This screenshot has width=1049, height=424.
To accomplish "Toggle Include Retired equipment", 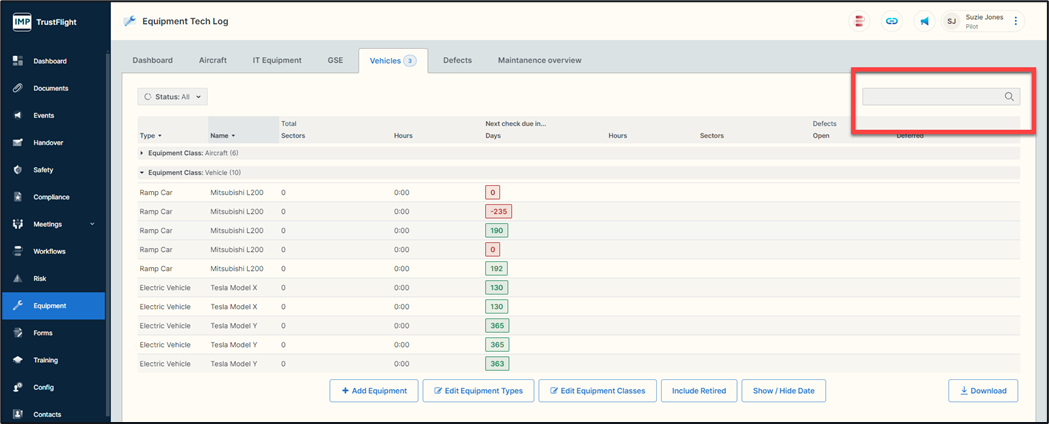I will coord(699,391).
